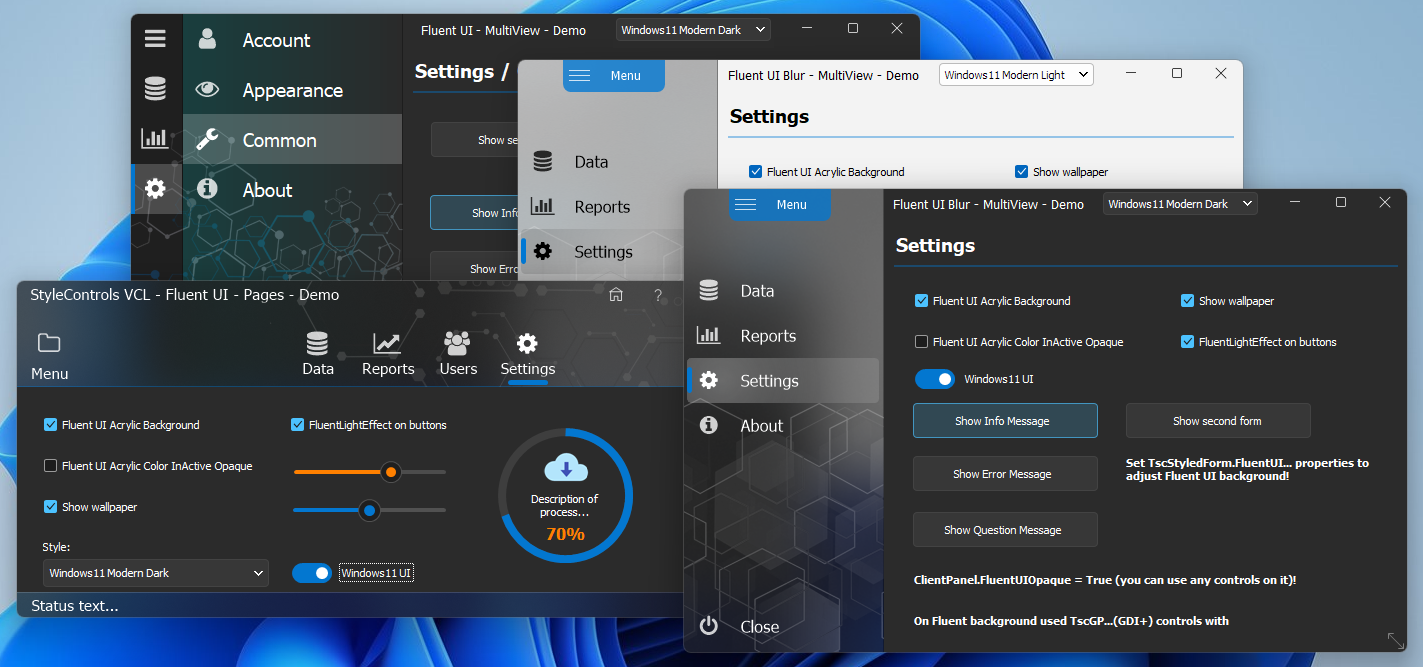Click Reports chart icon in dark Blur window
The image size is (1423, 667).
pyautogui.click(x=709, y=335)
